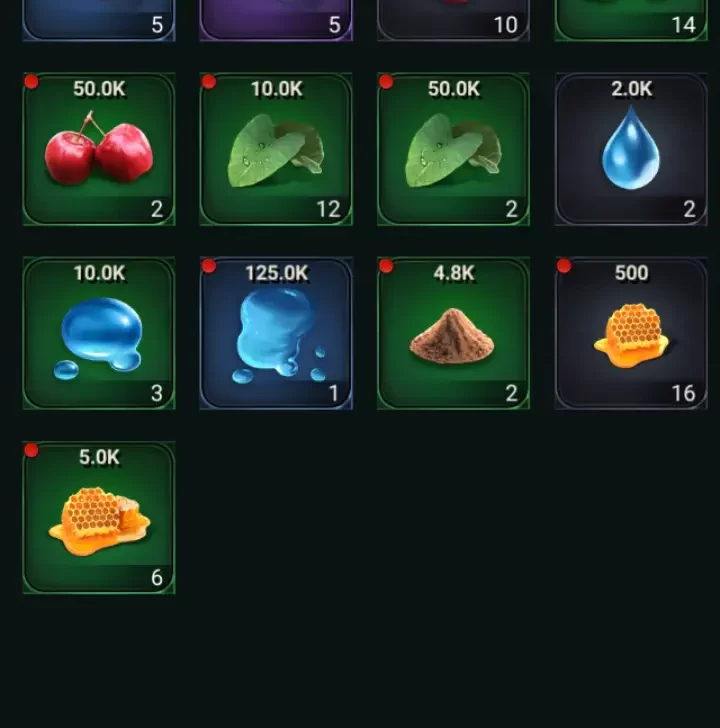Screen dimensions: 720x728
Task: Select the 2.0K water drop item
Action: pos(631,149)
